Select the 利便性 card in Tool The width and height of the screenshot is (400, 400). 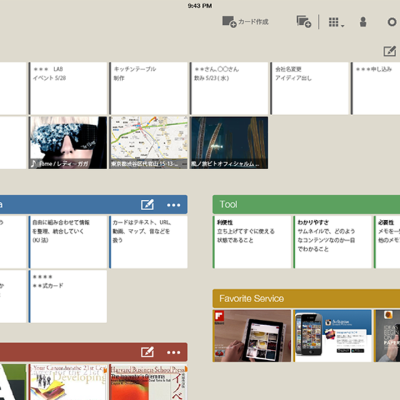coord(252,242)
